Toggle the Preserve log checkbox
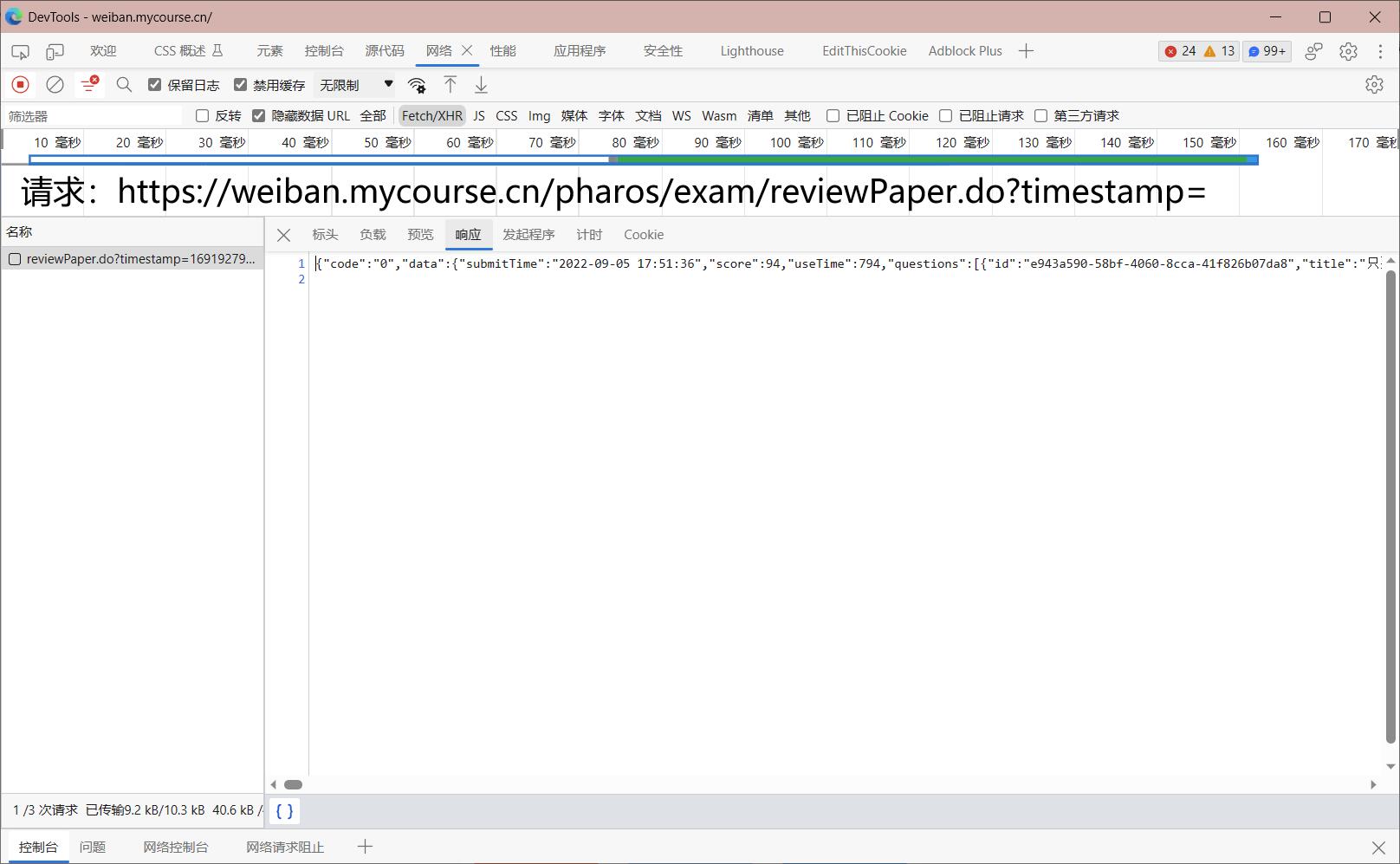Viewport: 1400px width, 864px height. [155, 84]
